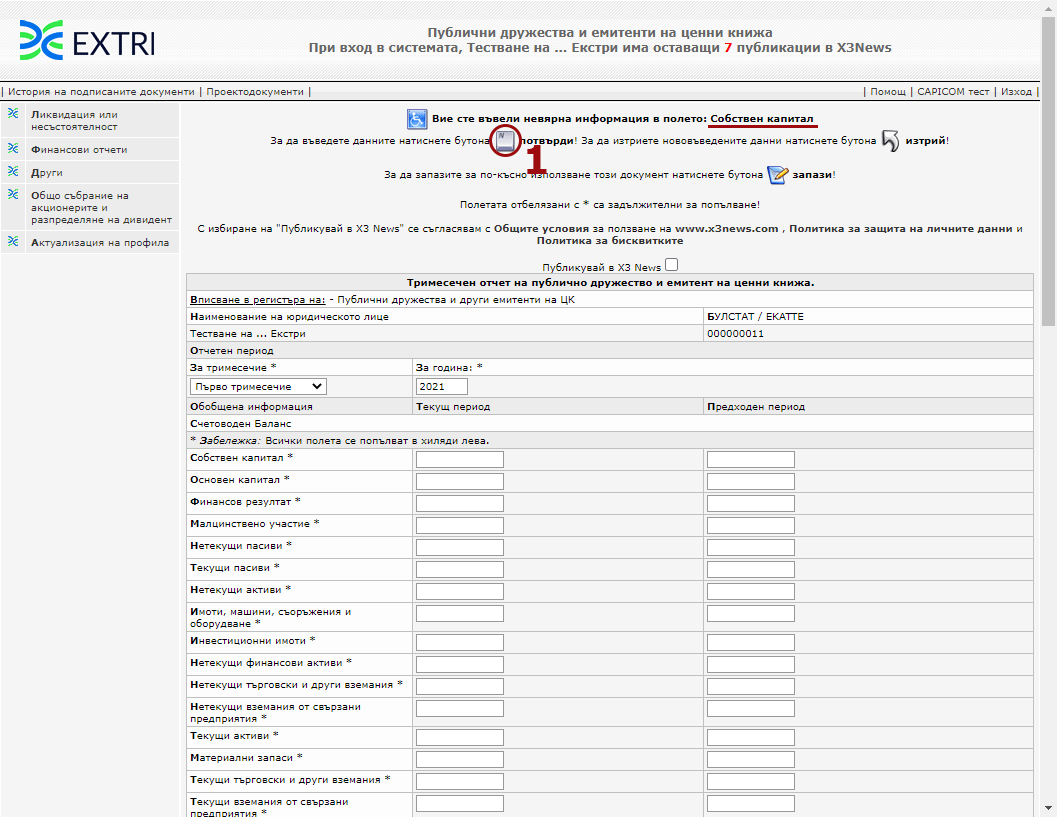Click Основен капитал current period field
Image resolution: width=1057 pixels, height=817 pixels.
click(x=460, y=481)
